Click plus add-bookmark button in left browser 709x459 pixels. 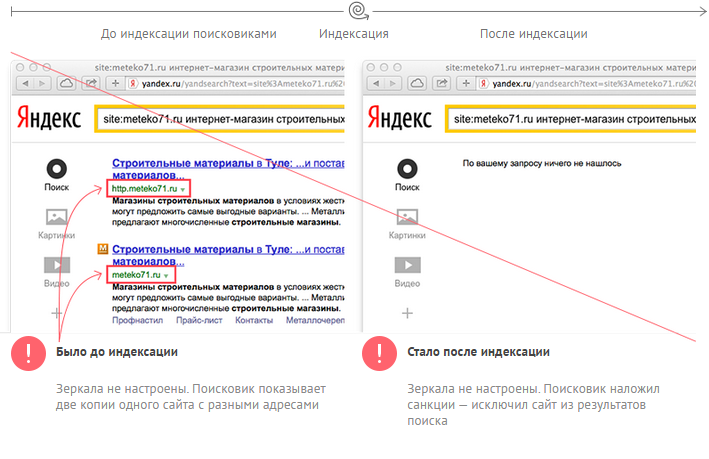click(115, 83)
